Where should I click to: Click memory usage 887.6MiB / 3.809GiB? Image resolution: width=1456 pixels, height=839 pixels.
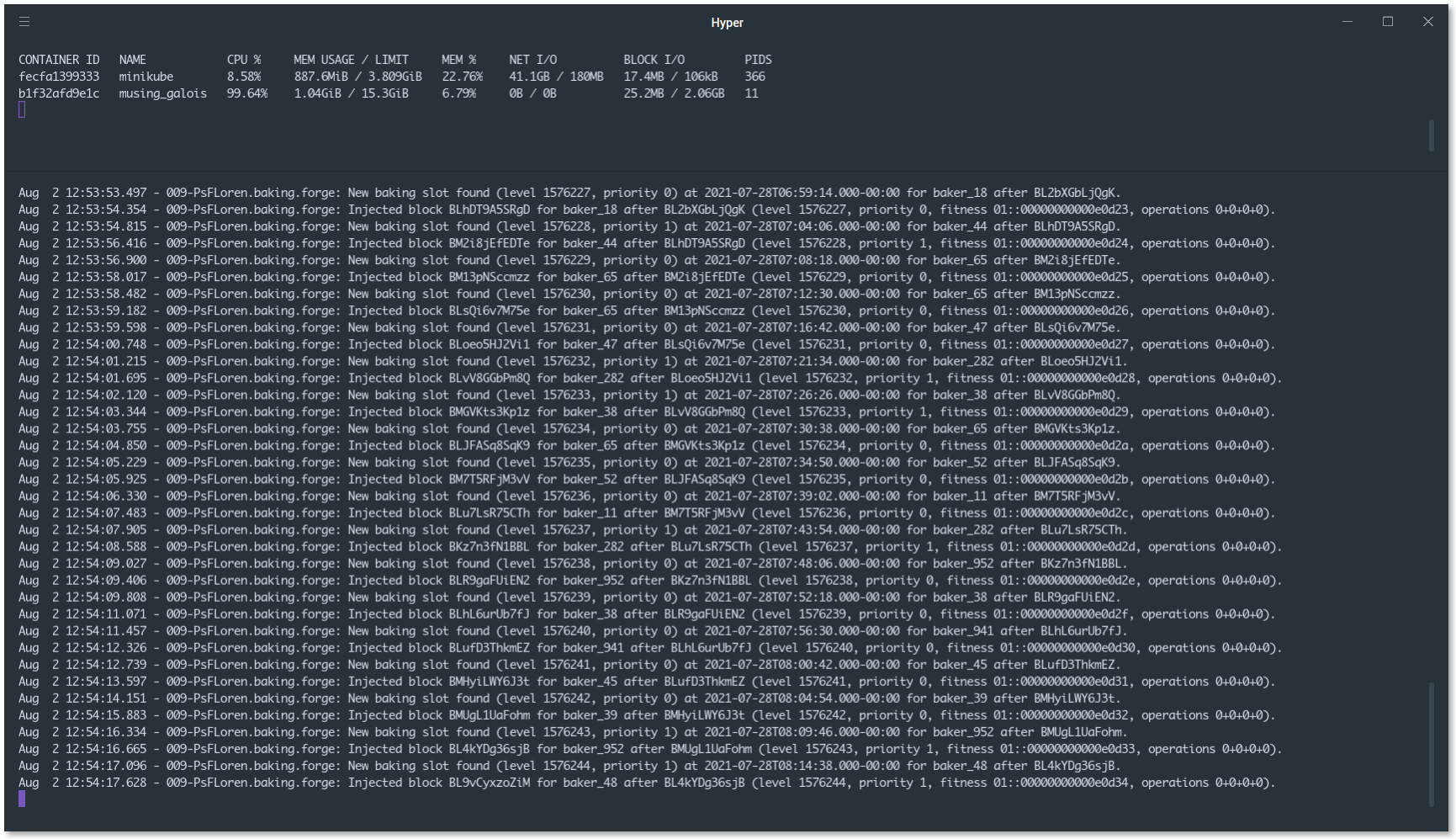tap(357, 77)
